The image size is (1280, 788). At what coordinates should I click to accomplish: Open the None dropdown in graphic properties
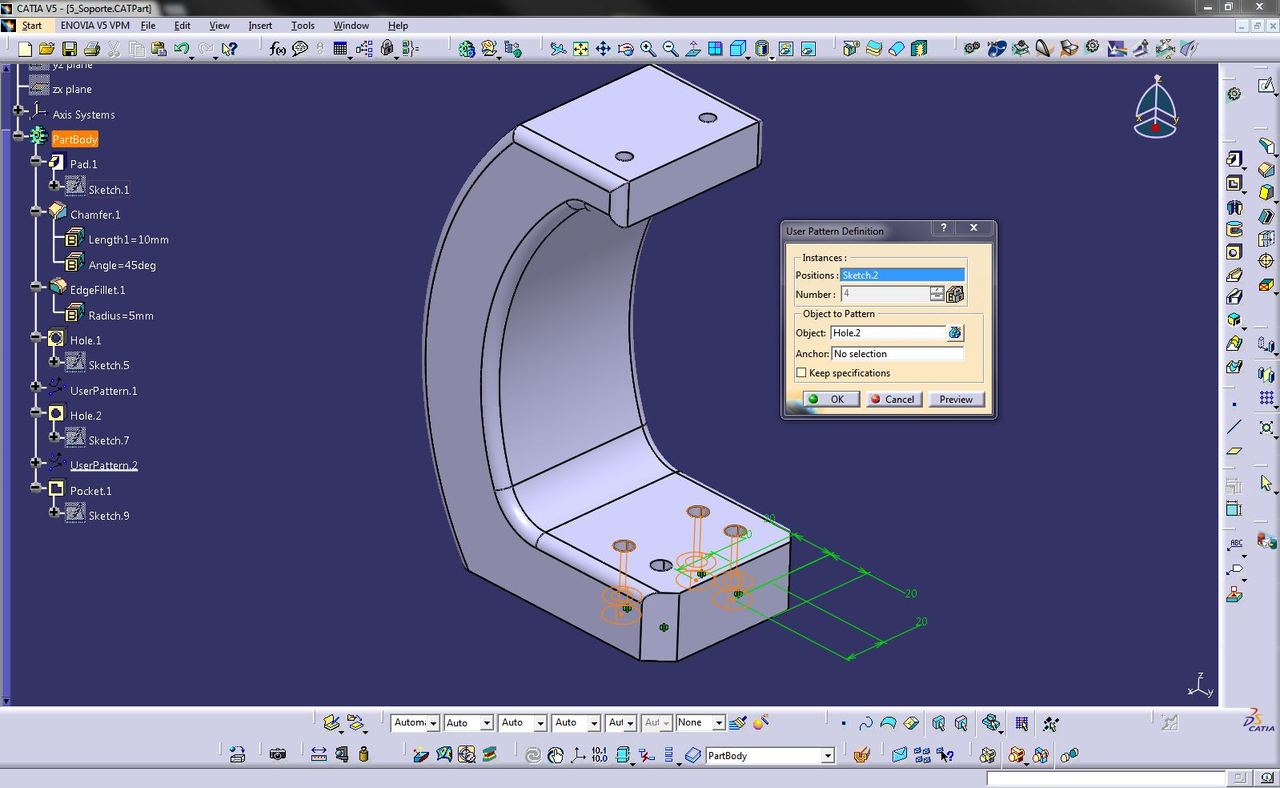pyautogui.click(x=718, y=723)
